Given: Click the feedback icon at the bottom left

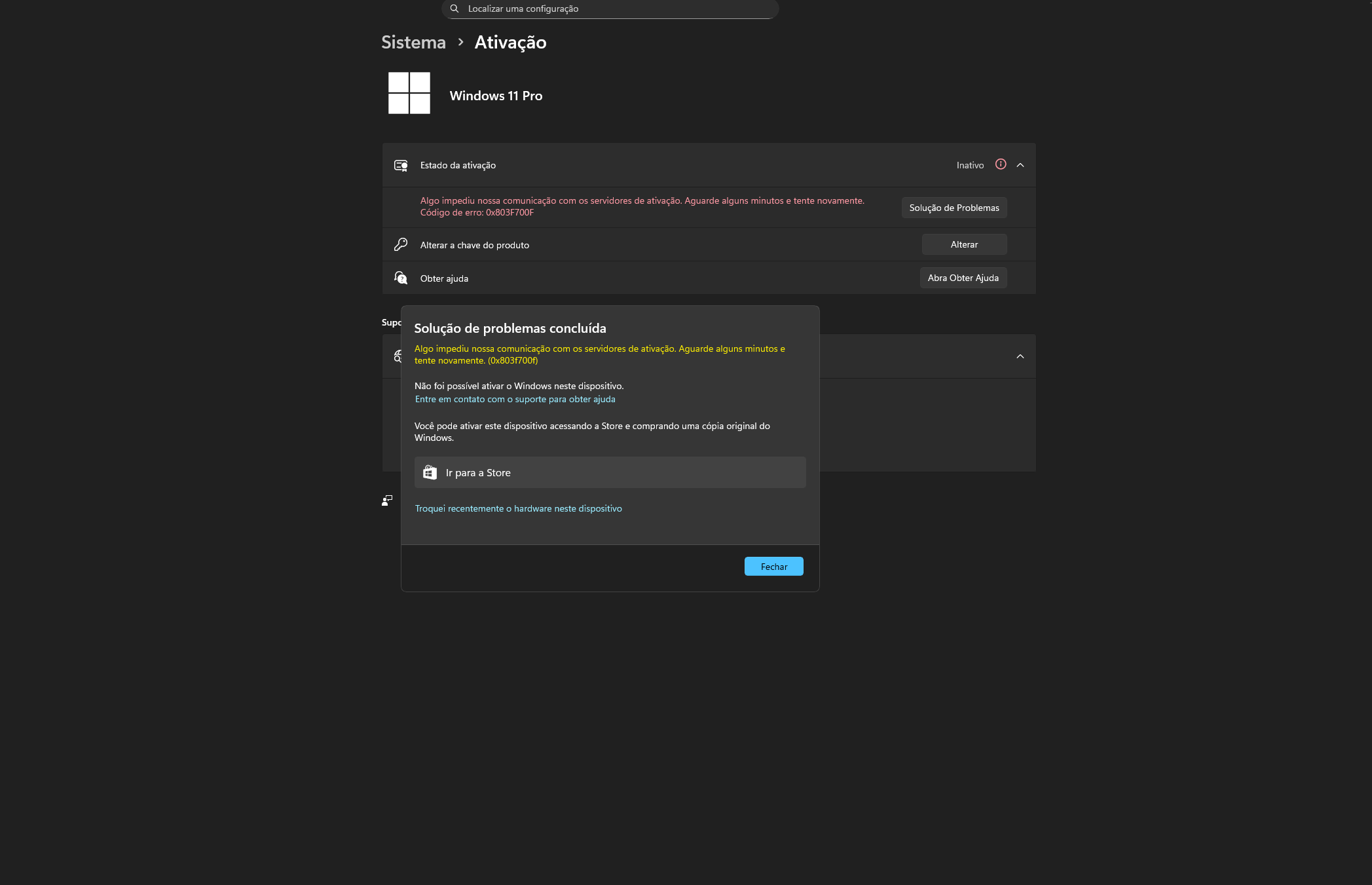Looking at the screenshot, I should click(386, 500).
